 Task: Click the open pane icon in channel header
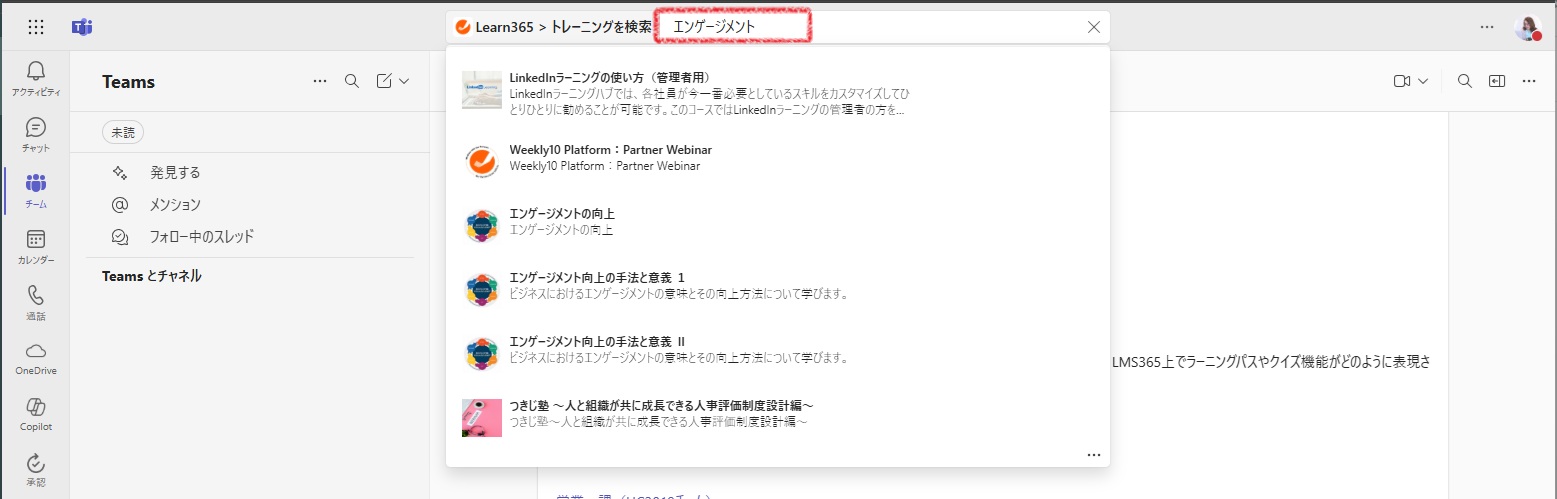[x=1497, y=81]
